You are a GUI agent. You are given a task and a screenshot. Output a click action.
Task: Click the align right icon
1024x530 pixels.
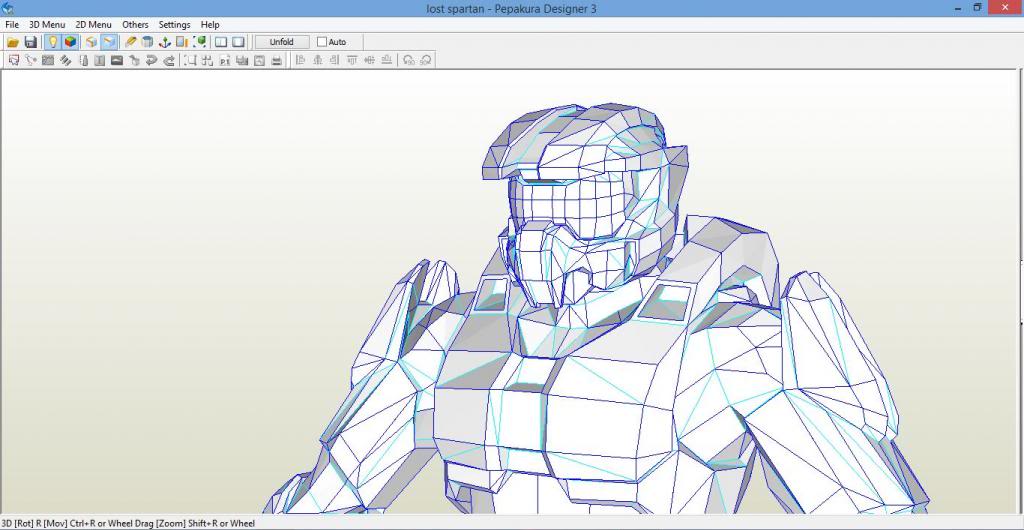tap(334, 60)
